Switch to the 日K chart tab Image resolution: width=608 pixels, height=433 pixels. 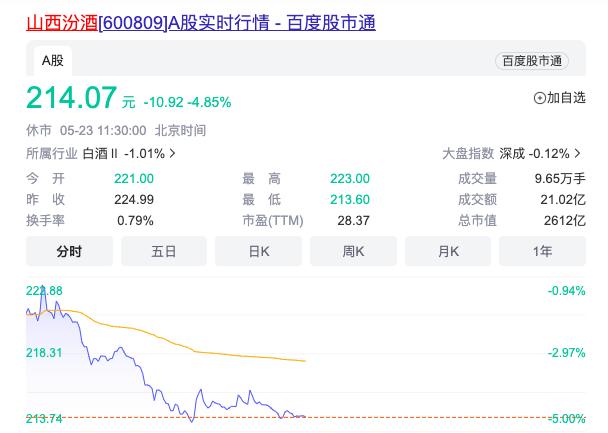(259, 251)
